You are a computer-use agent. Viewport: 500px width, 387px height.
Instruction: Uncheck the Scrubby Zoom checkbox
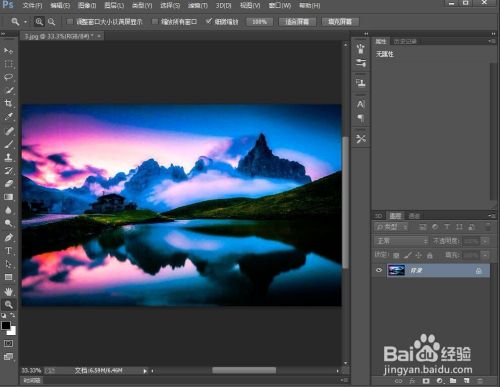pos(209,22)
